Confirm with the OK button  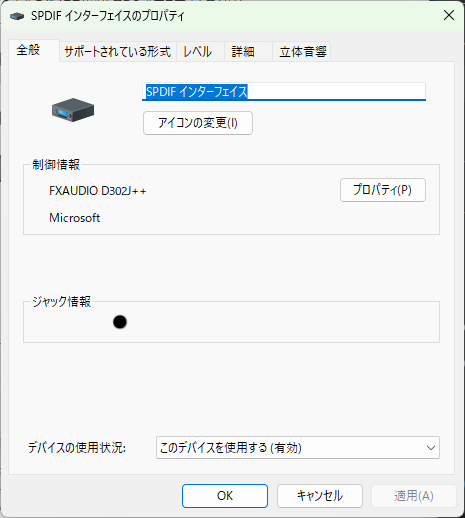pyautogui.click(x=225, y=496)
